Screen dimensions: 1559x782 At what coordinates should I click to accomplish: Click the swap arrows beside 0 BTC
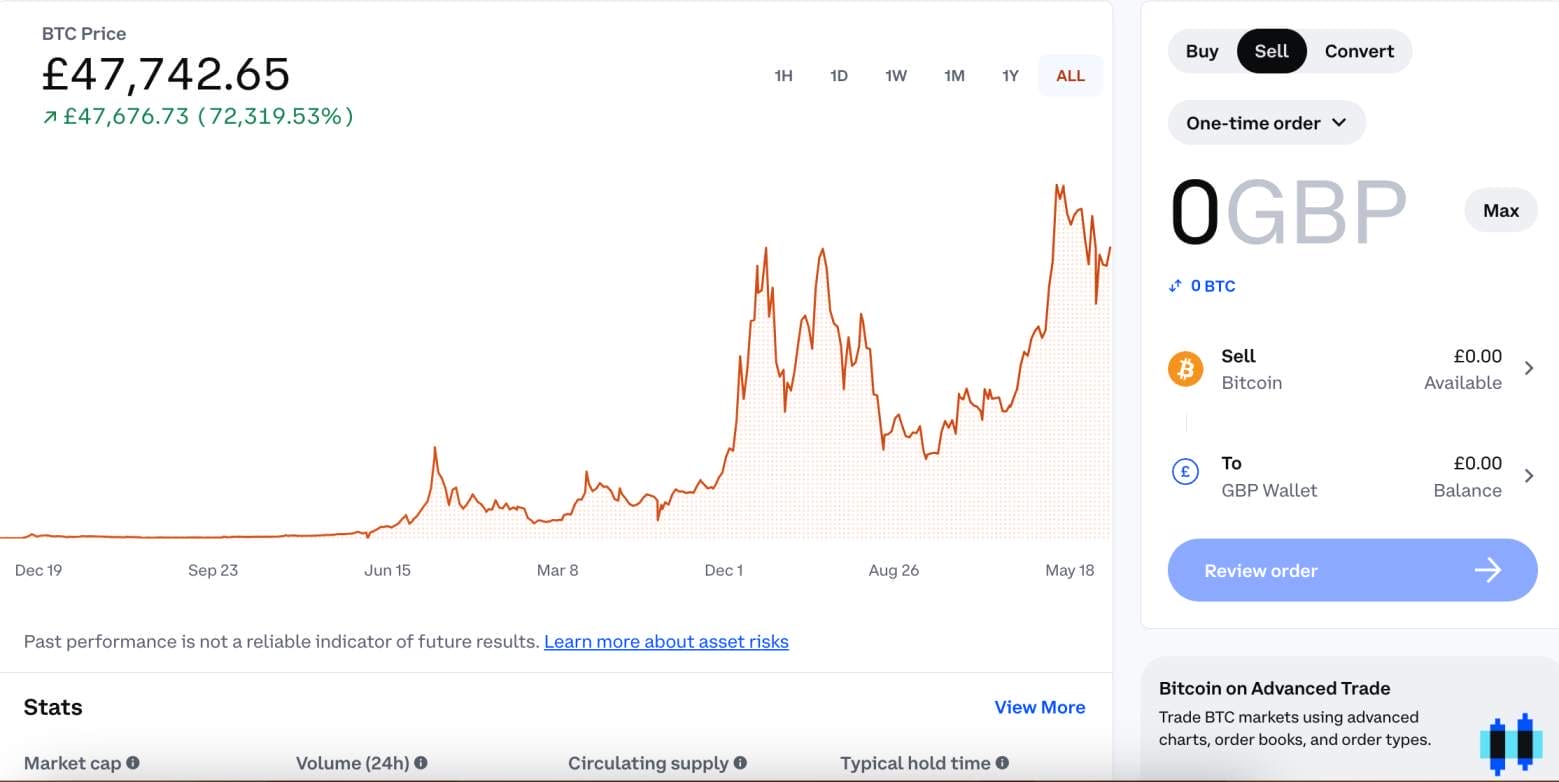click(1175, 285)
